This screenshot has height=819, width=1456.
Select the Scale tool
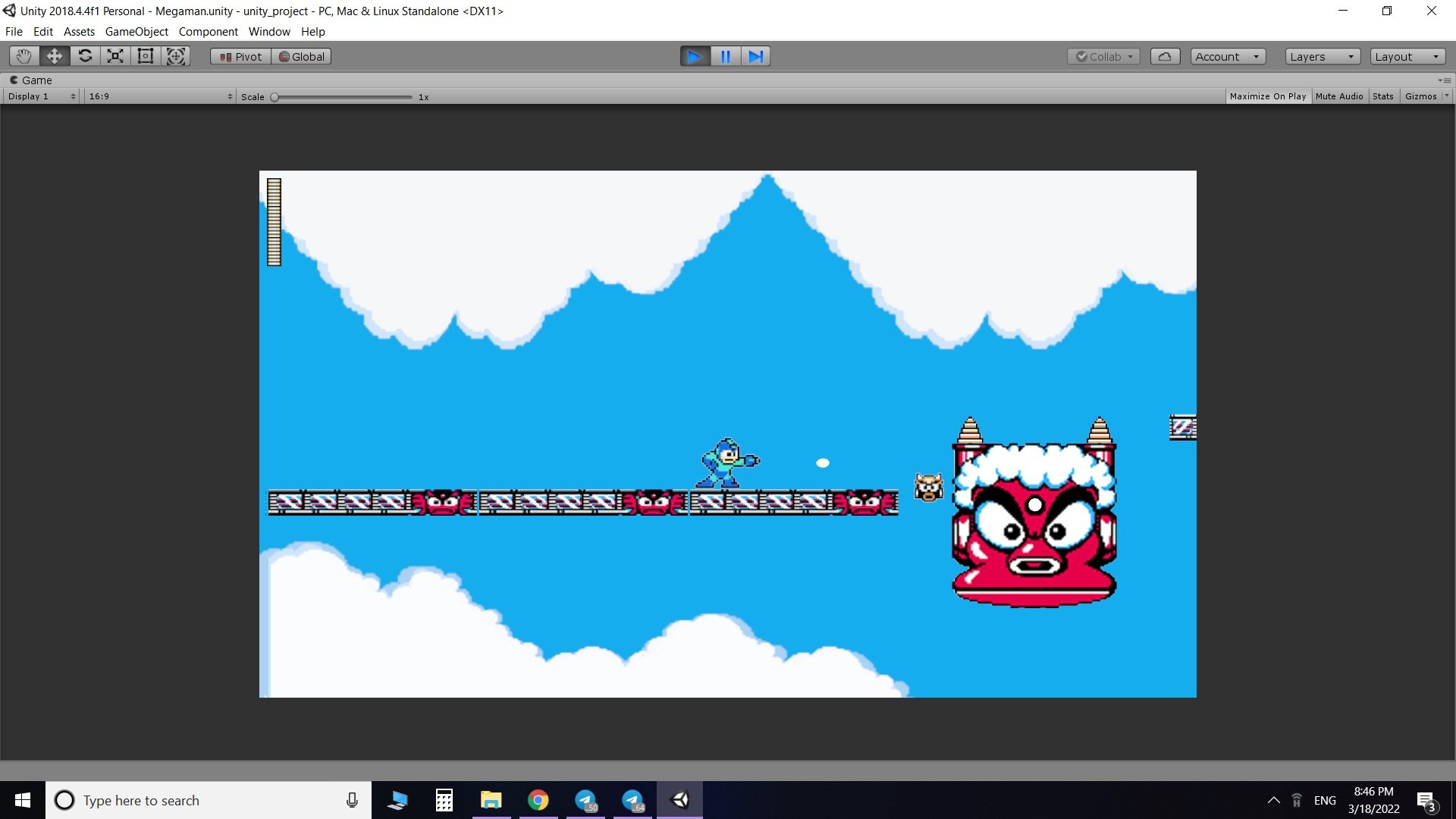[115, 56]
